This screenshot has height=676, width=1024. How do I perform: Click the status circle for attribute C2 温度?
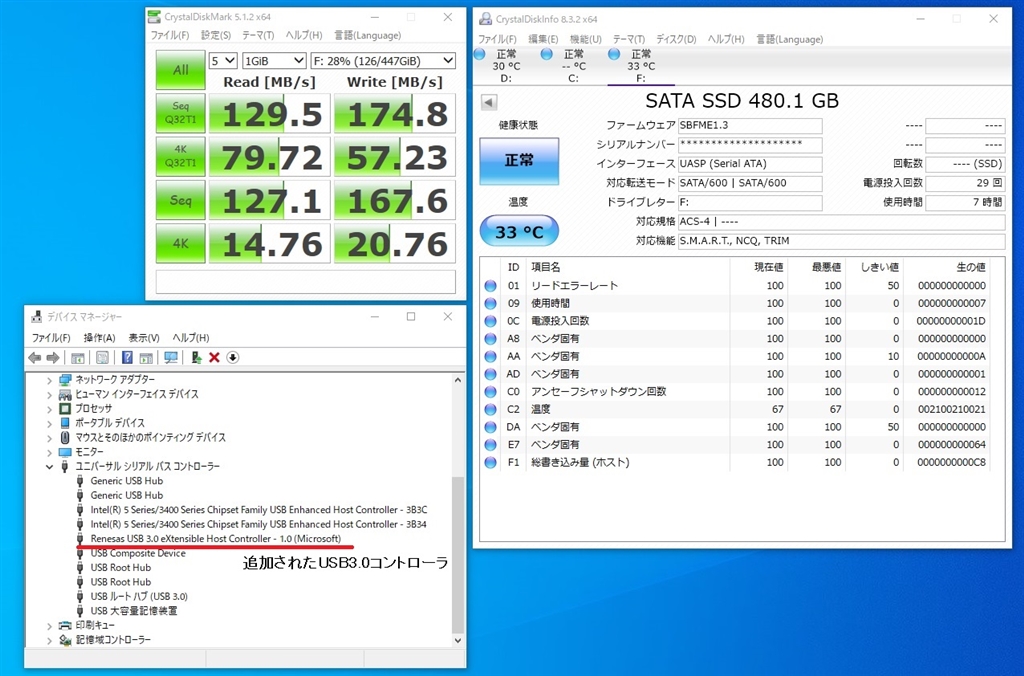click(x=490, y=409)
